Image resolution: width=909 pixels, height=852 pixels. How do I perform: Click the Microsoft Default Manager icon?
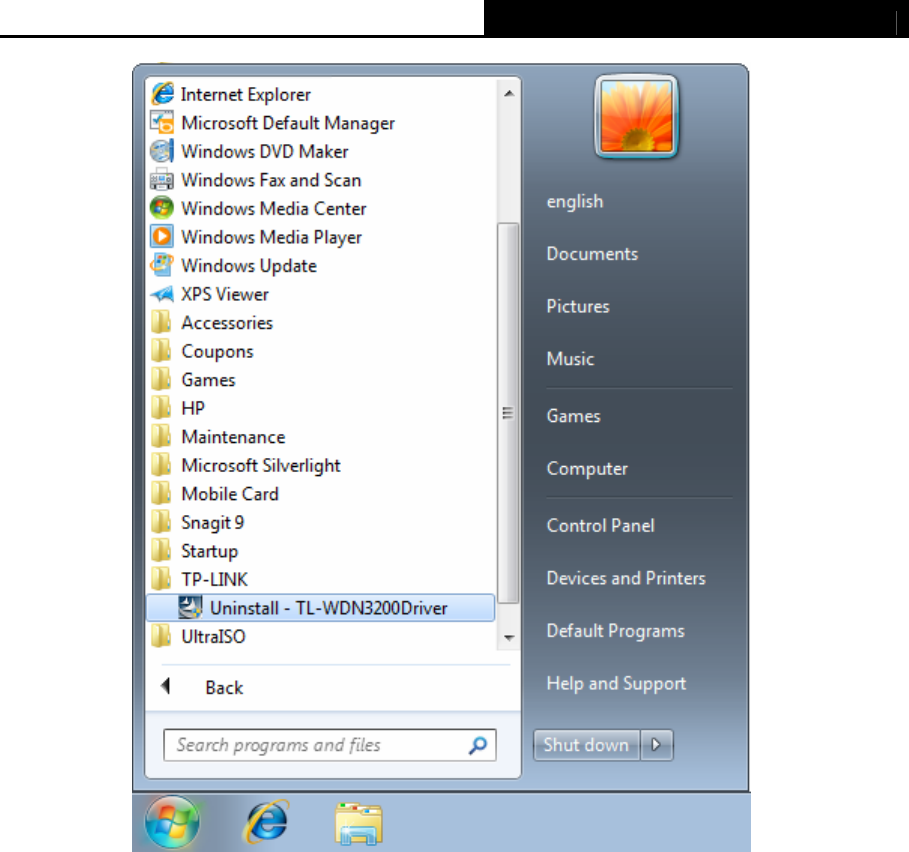[162, 122]
